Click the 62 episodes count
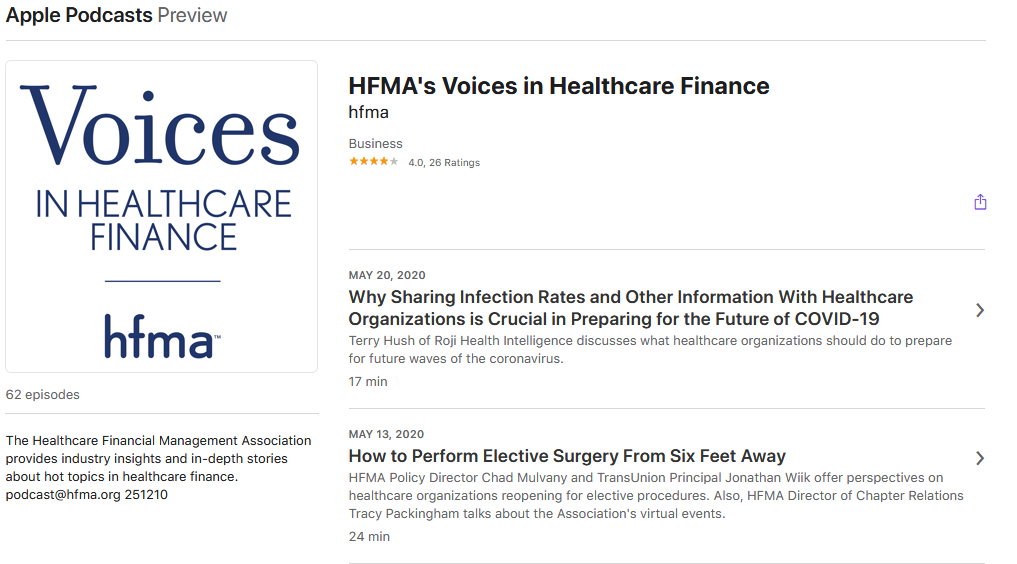The height and width of the screenshot is (564, 1017). [43, 394]
